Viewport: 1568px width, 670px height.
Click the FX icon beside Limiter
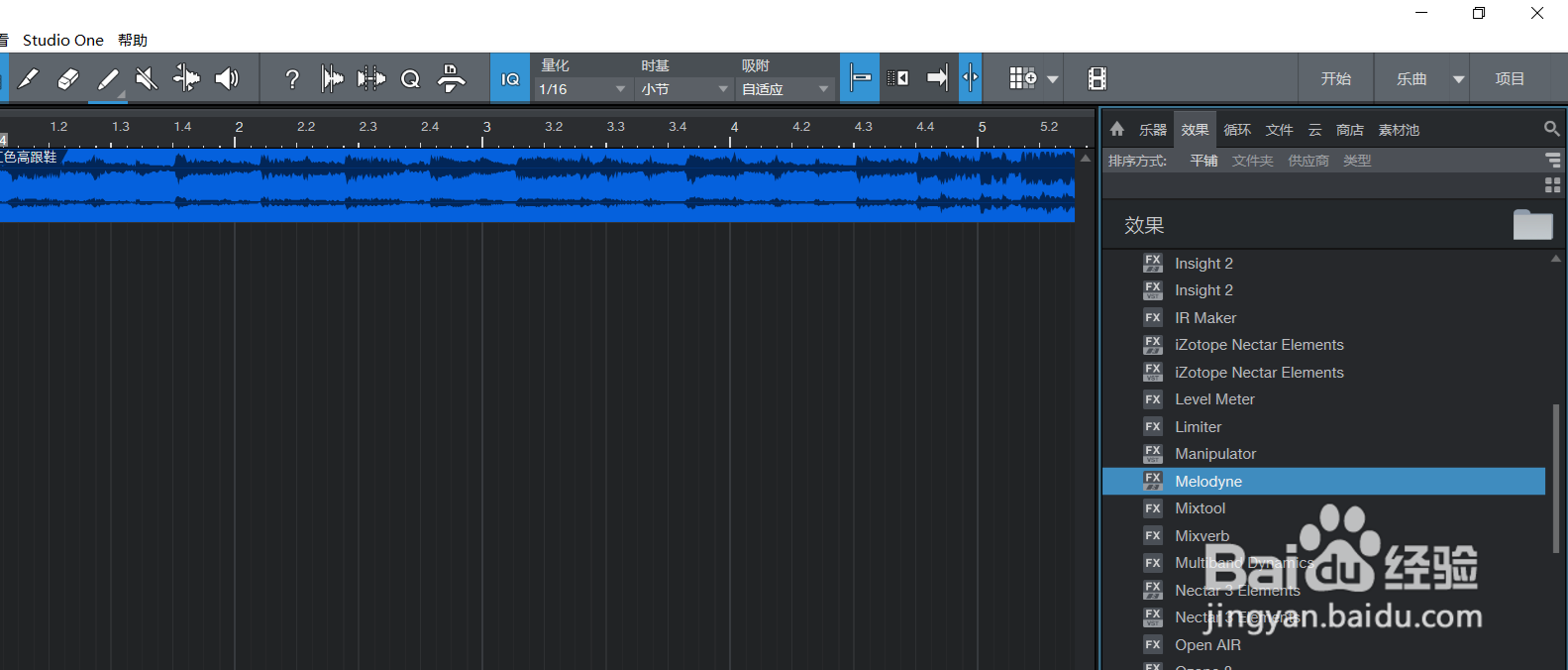1153,426
